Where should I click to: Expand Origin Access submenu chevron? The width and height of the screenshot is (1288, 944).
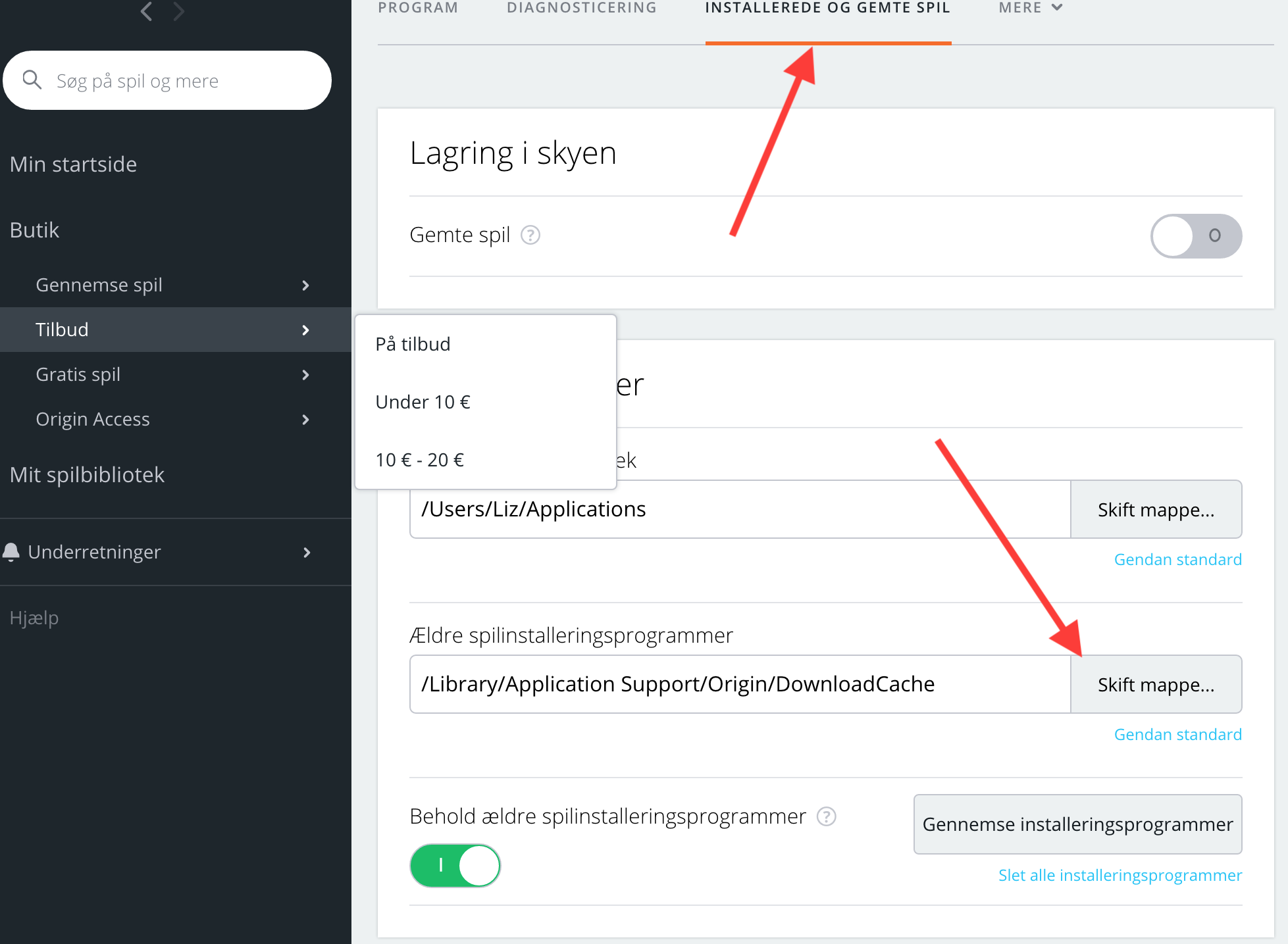pyautogui.click(x=305, y=419)
